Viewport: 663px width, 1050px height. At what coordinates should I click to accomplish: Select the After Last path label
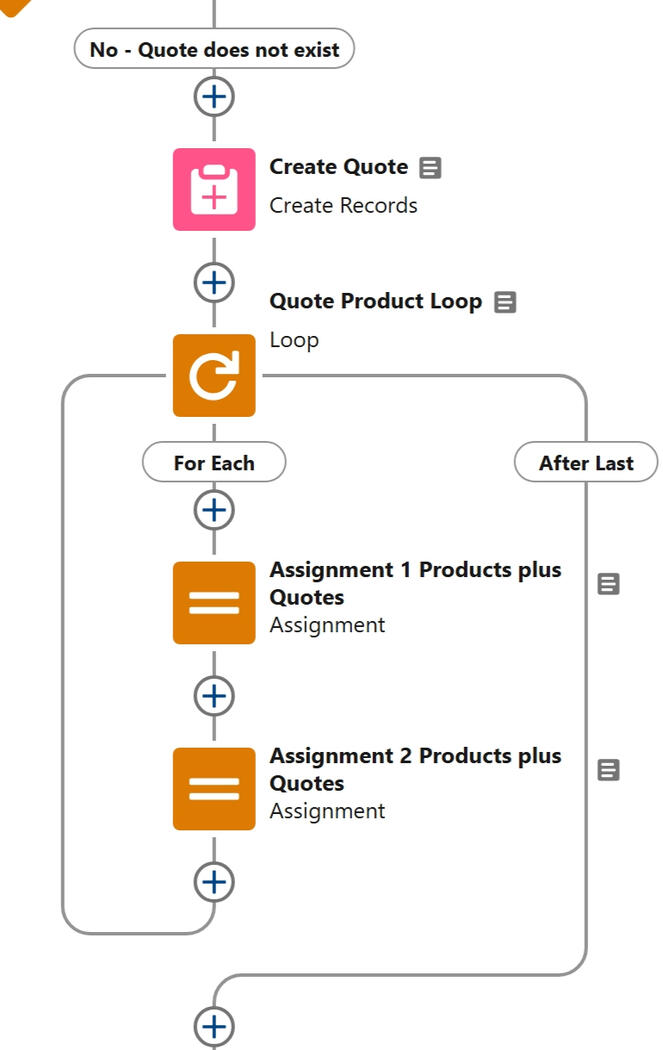[586, 463]
